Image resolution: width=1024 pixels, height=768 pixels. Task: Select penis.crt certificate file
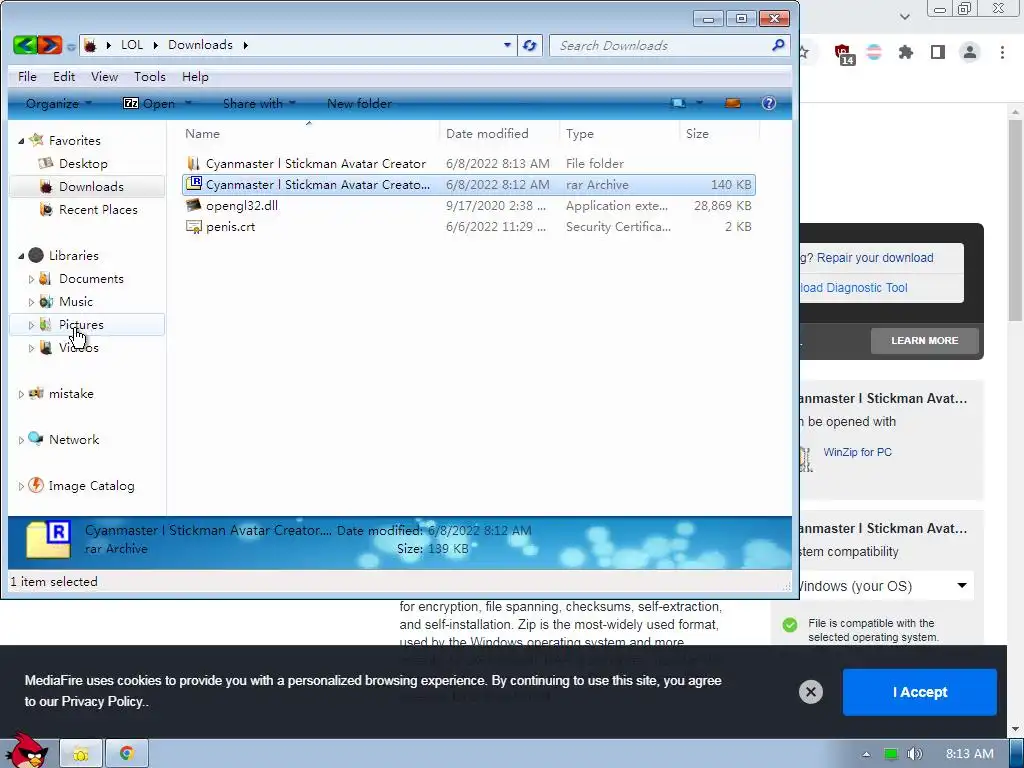pos(230,226)
